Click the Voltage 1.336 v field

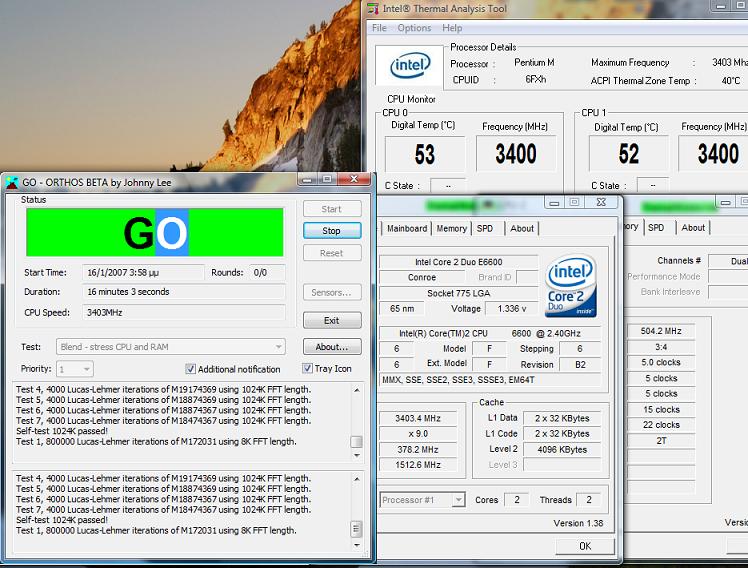pyautogui.click(x=512, y=309)
